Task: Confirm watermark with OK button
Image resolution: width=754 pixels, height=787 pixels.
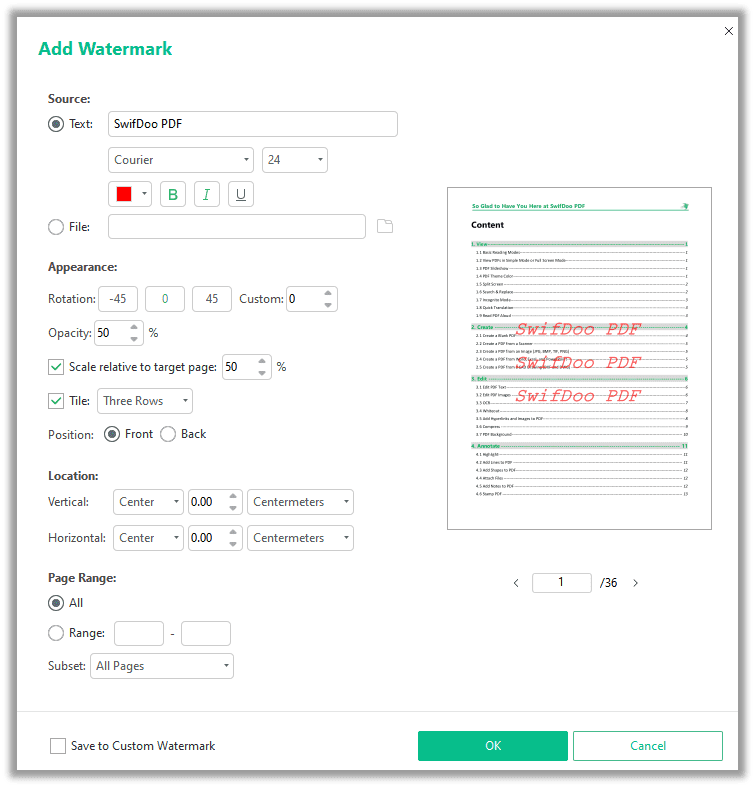Action: click(x=492, y=746)
